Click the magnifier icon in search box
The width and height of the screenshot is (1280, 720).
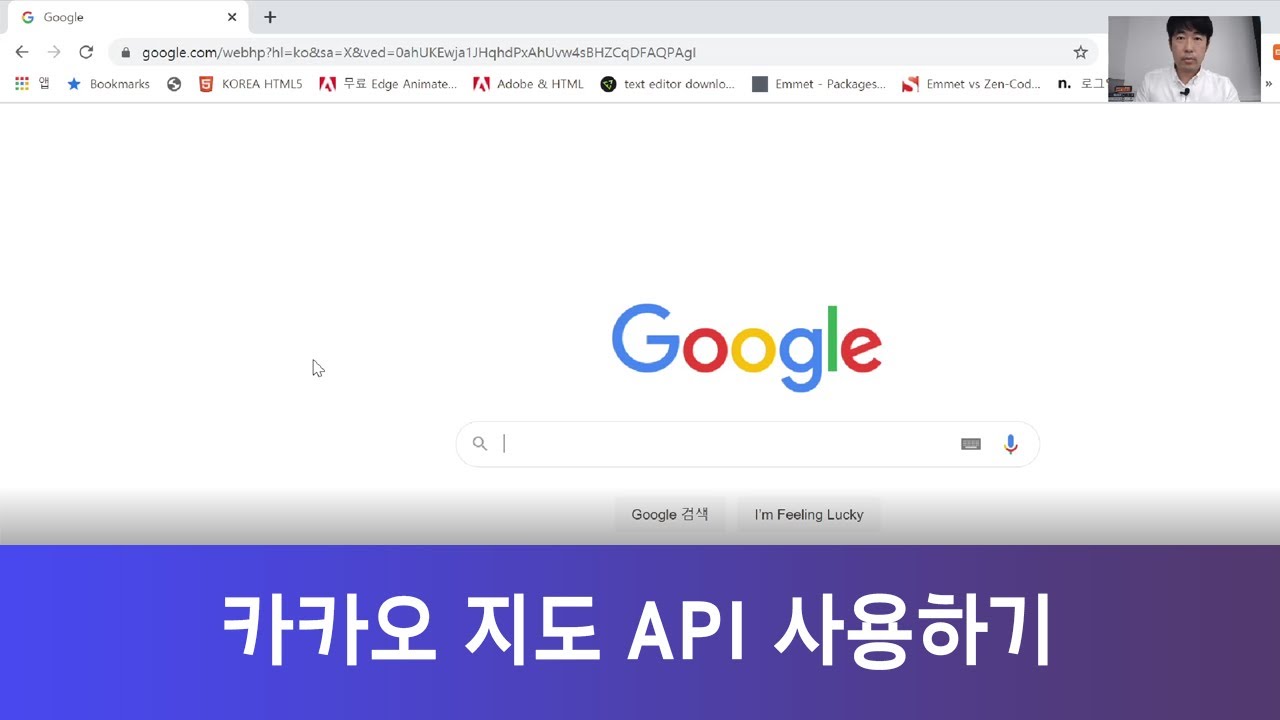point(480,444)
